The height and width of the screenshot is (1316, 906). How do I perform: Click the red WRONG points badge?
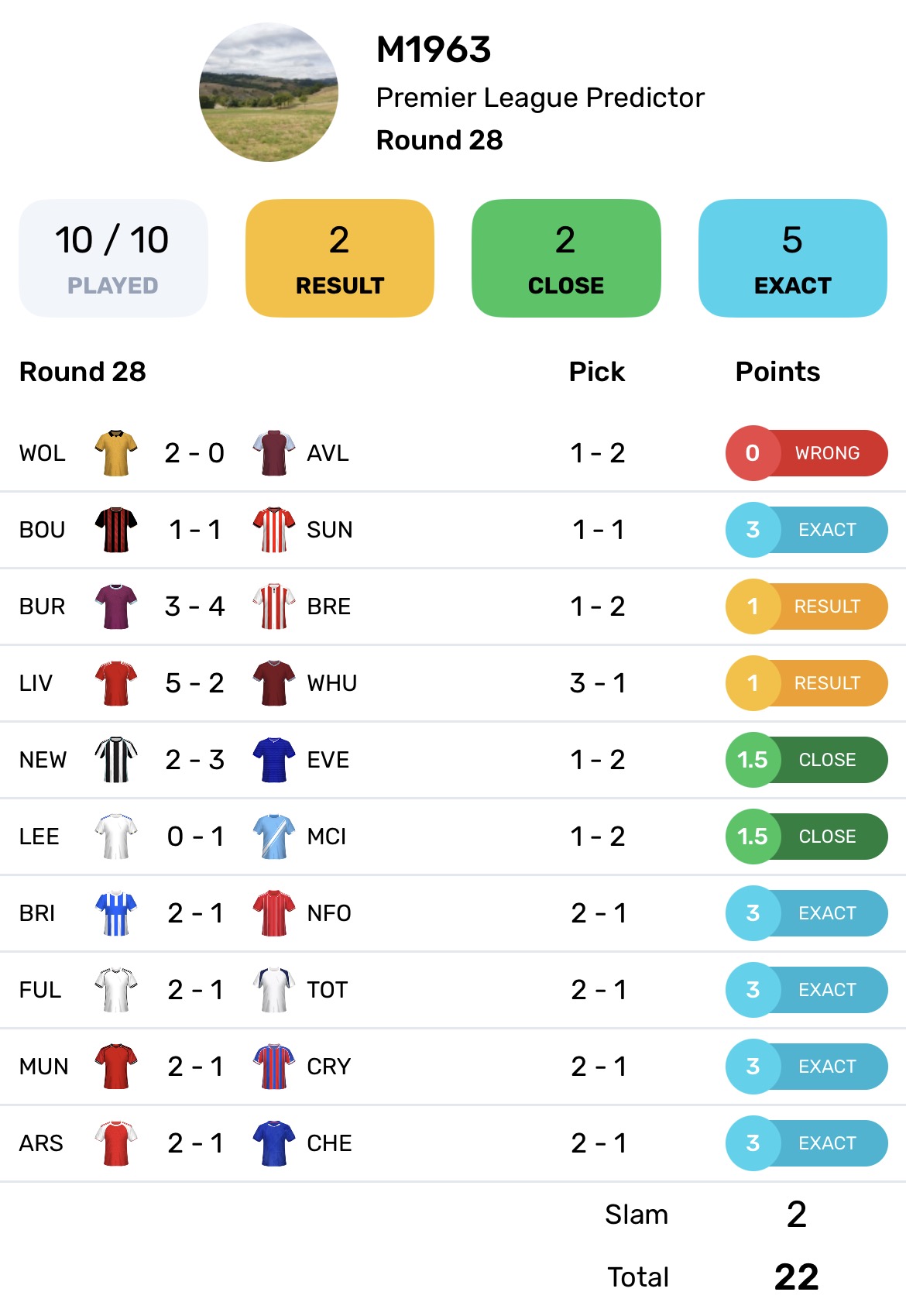coord(806,453)
